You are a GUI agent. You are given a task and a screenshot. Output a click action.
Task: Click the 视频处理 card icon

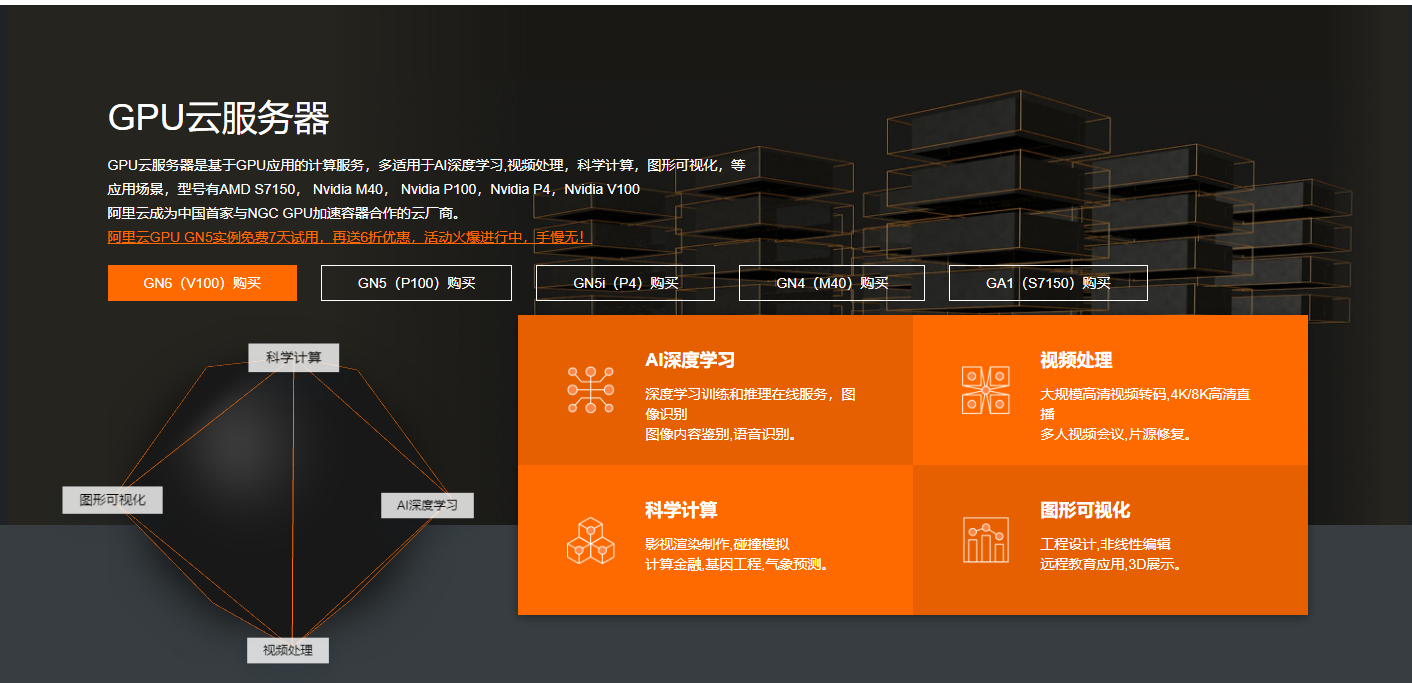click(985, 390)
